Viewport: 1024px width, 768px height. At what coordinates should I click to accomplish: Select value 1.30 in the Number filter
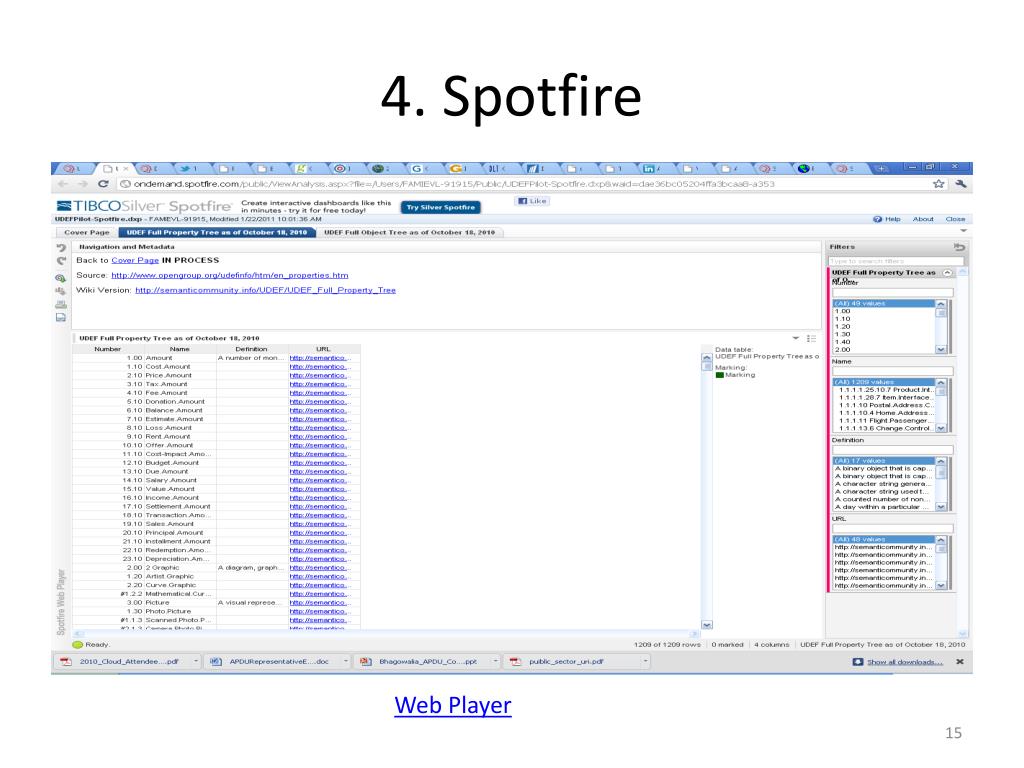pos(884,334)
